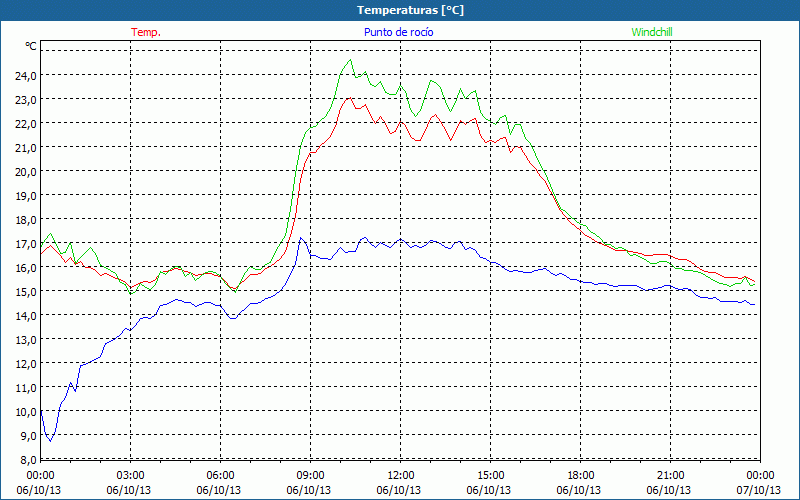Click the 18:00 time label
800x500 pixels.
click(580, 476)
